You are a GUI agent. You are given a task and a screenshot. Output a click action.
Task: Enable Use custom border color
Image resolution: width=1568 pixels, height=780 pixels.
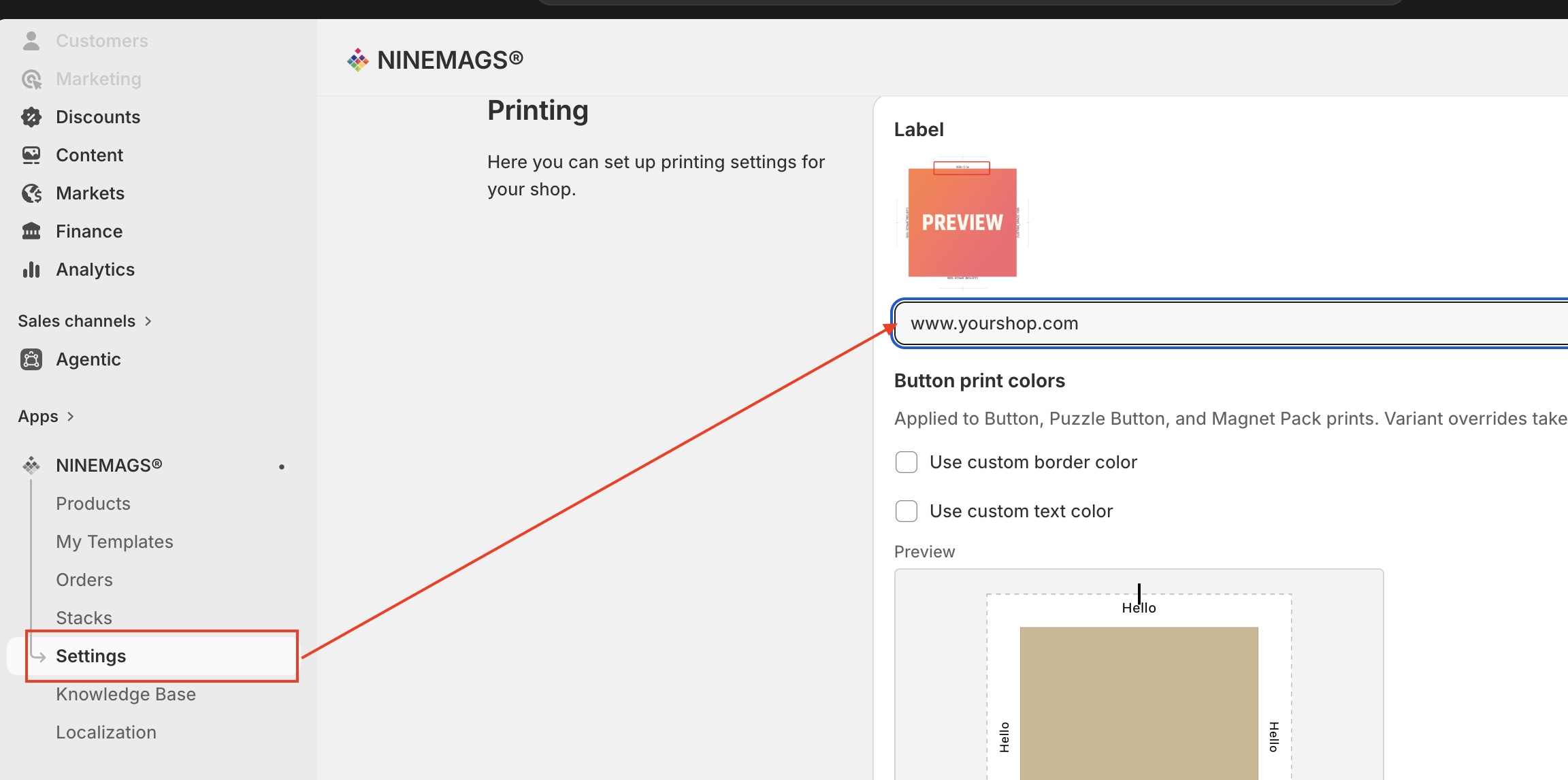pyautogui.click(x=906, y=462)
